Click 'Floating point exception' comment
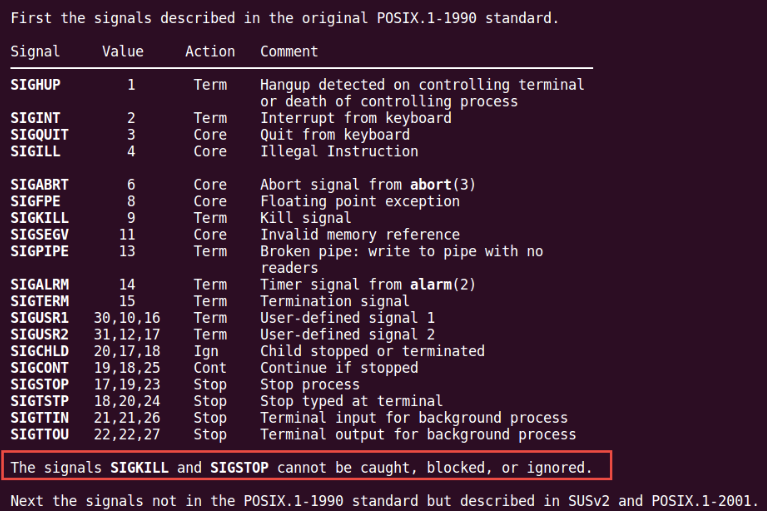Viewport: 767px width, 511px height. pyautogui.click(x=360, y=201)
